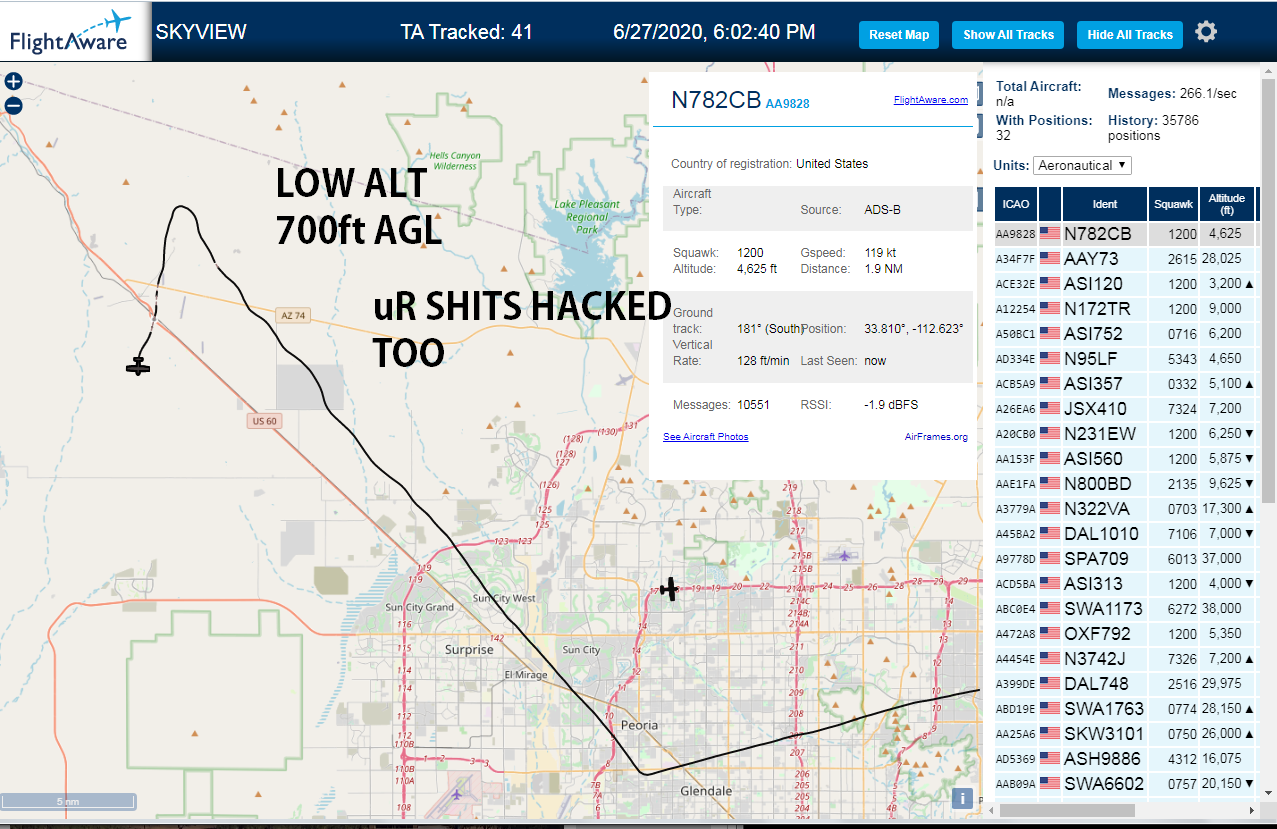
Task: Select the AAY73 aircraft row
Action: pyautogui.click(x=1125, y=259)
